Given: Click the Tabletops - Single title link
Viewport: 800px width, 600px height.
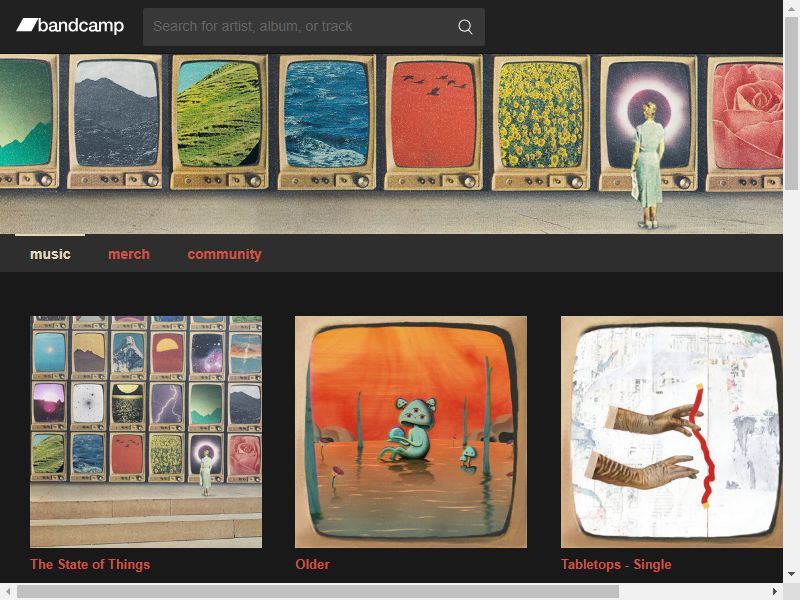Looking at the screenshot, I should [616, 564].
